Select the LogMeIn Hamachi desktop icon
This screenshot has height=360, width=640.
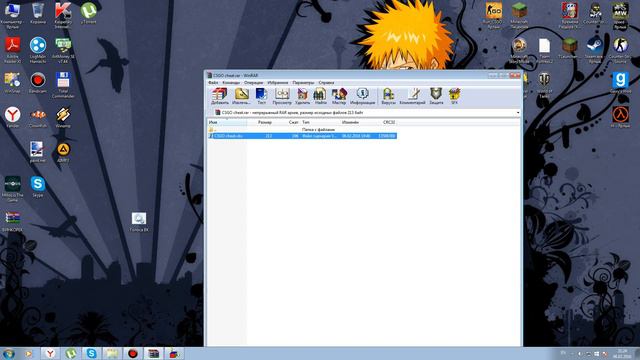[38, 50]
